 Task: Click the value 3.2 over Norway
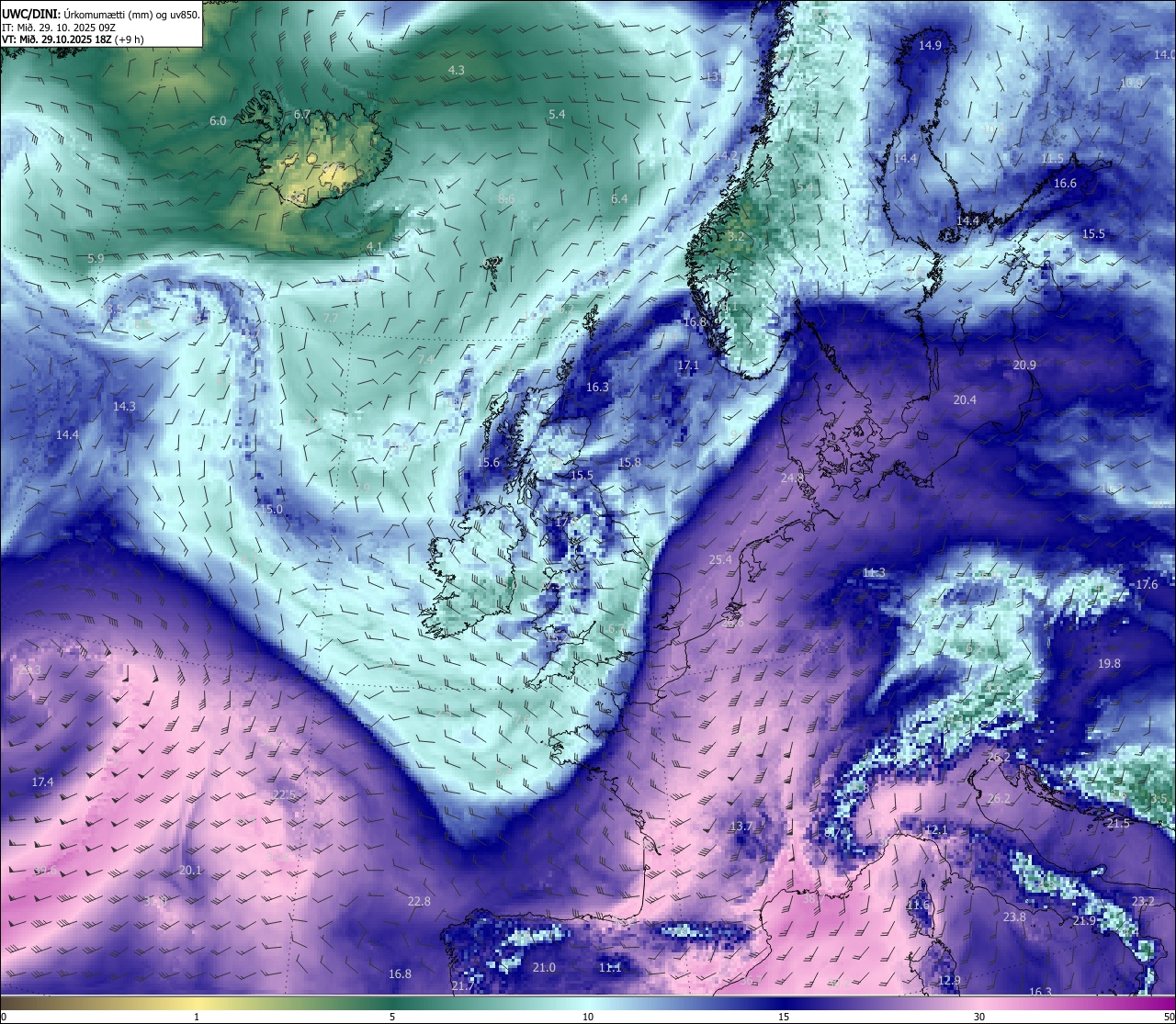point(736,237)
